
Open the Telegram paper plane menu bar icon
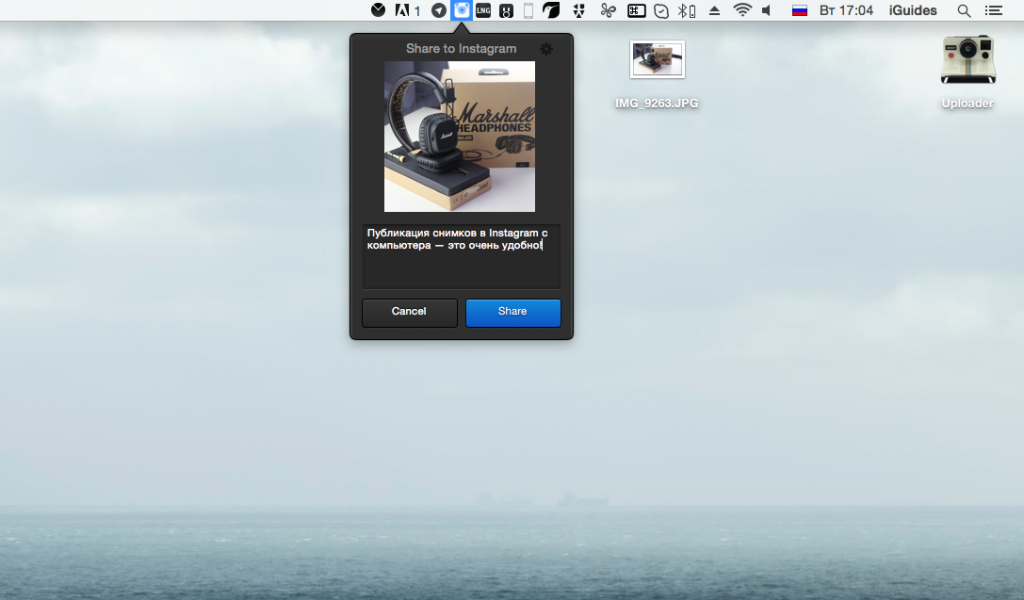pyautogui.click(x=439, y=10)
